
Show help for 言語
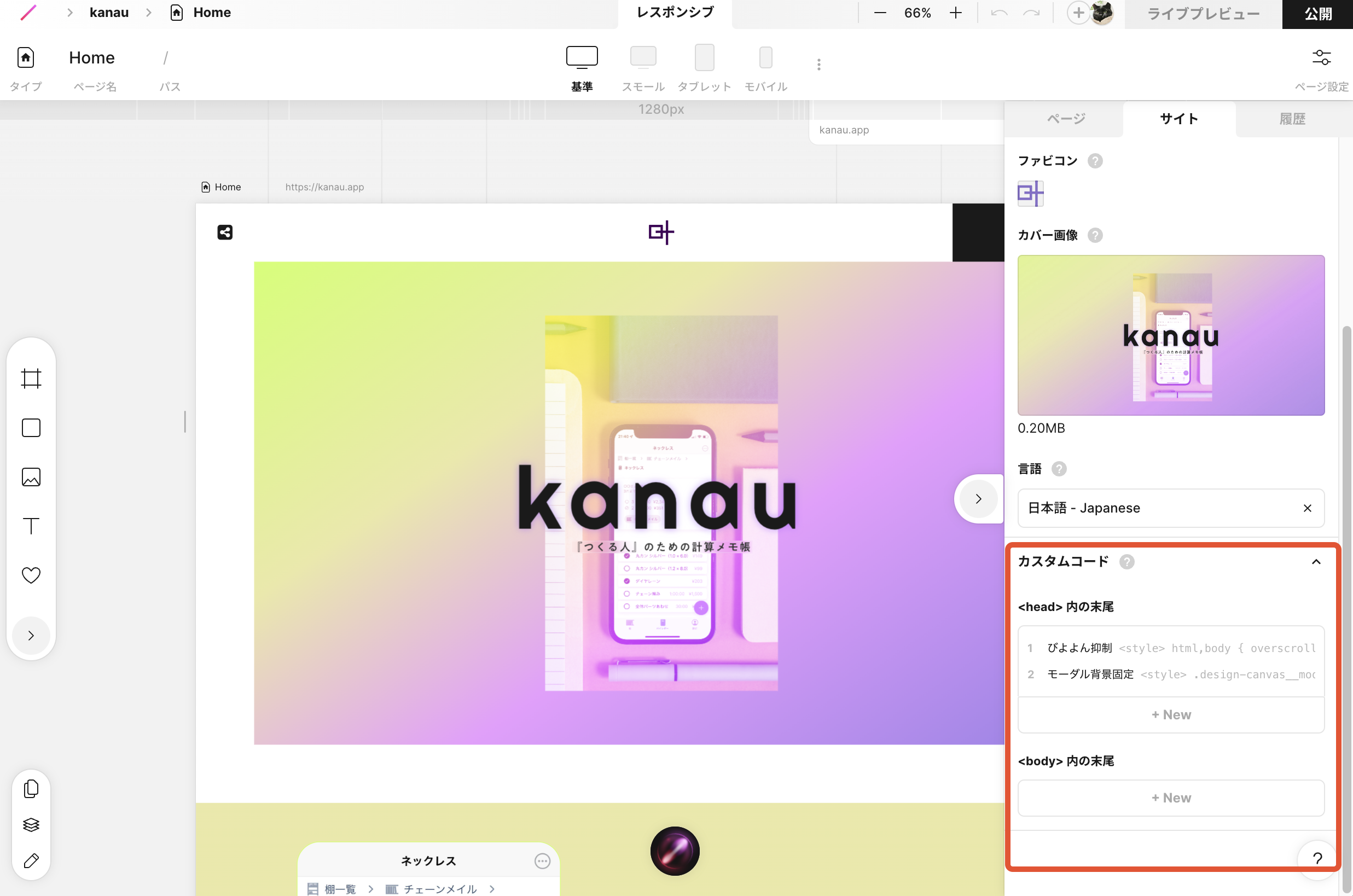click(x=1059, y=469)
